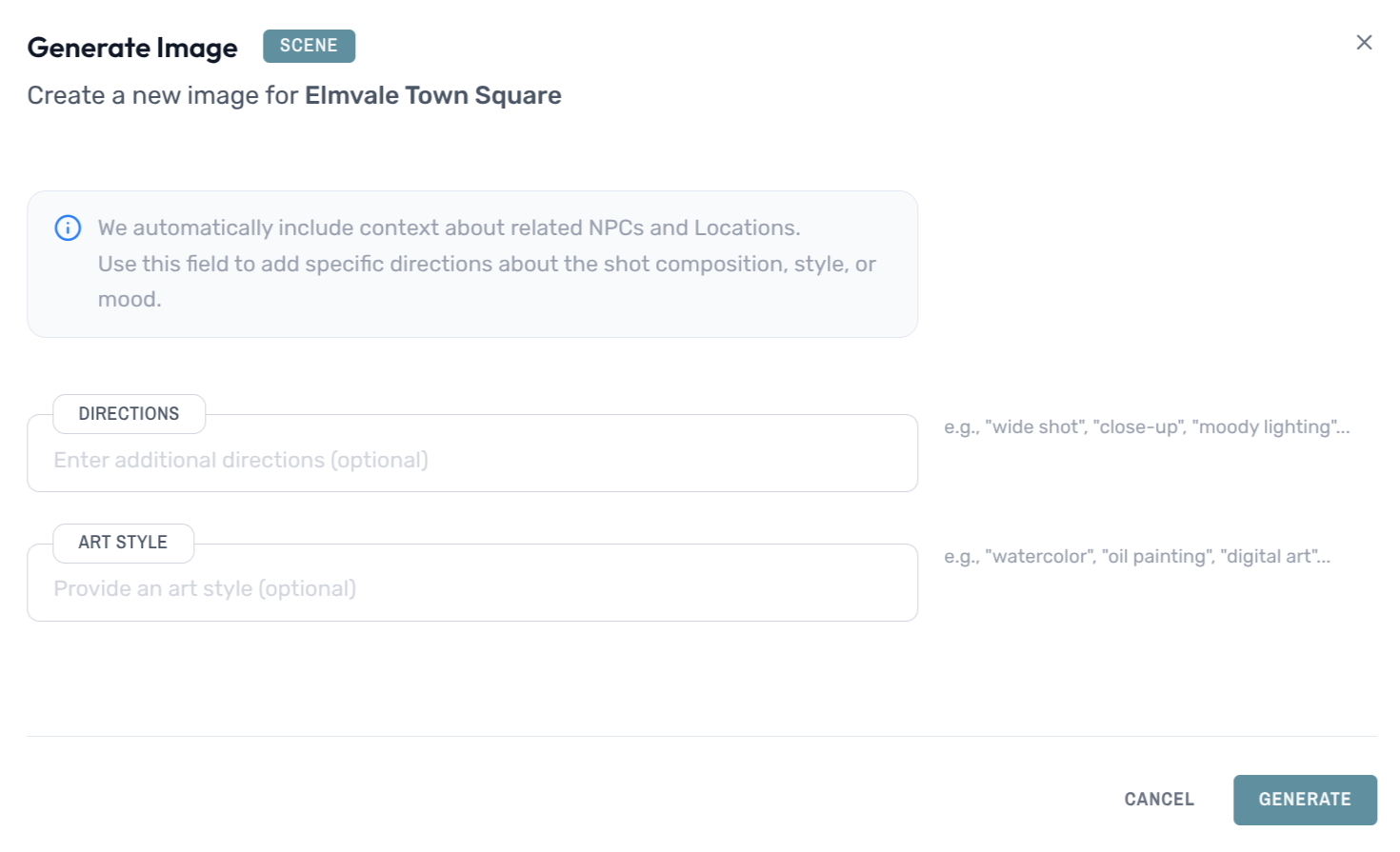Close the Generate Image dialog
This screenshot has height=852, width=1400.
point(1364,43)
